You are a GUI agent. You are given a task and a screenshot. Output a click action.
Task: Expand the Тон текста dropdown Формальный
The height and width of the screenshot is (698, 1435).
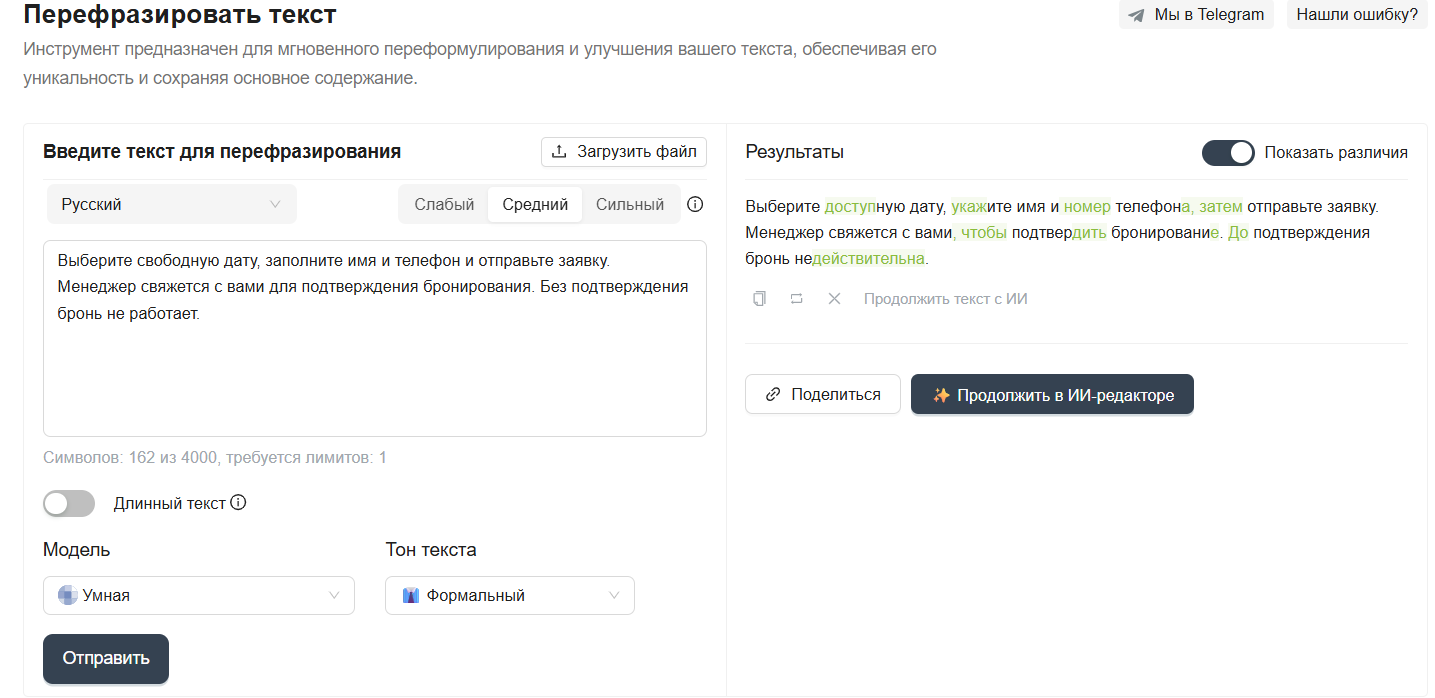point(510,595)
